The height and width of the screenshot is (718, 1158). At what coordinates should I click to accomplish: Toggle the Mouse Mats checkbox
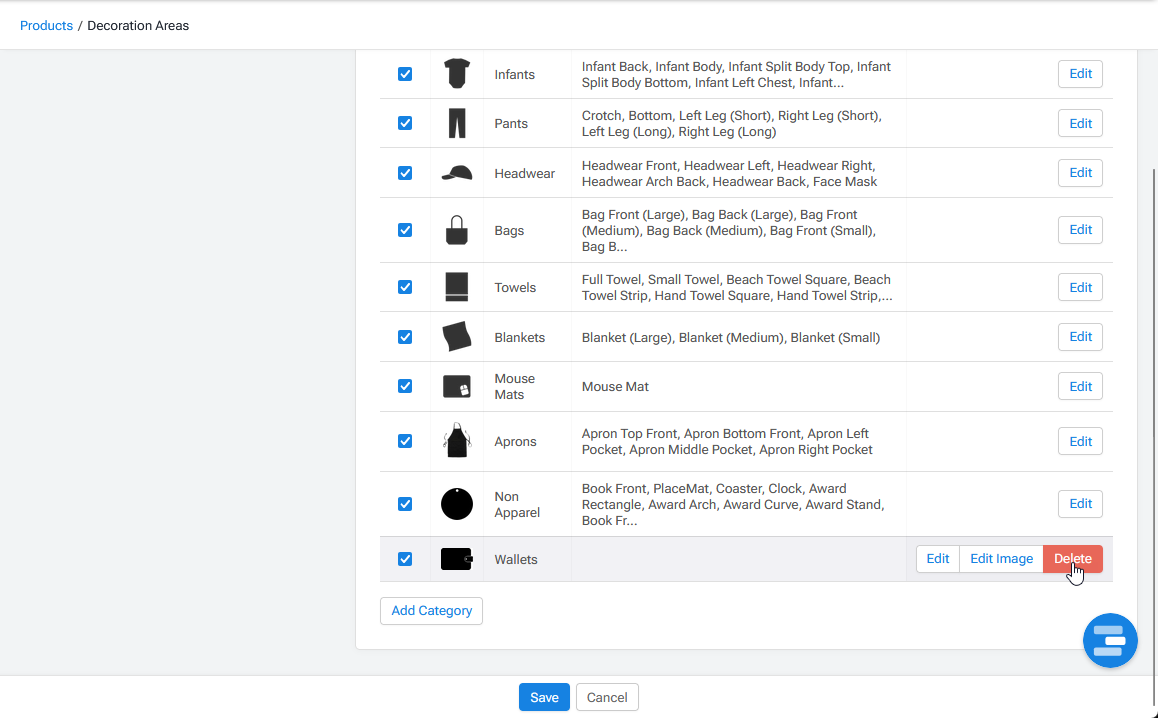(x=405, y=386)
